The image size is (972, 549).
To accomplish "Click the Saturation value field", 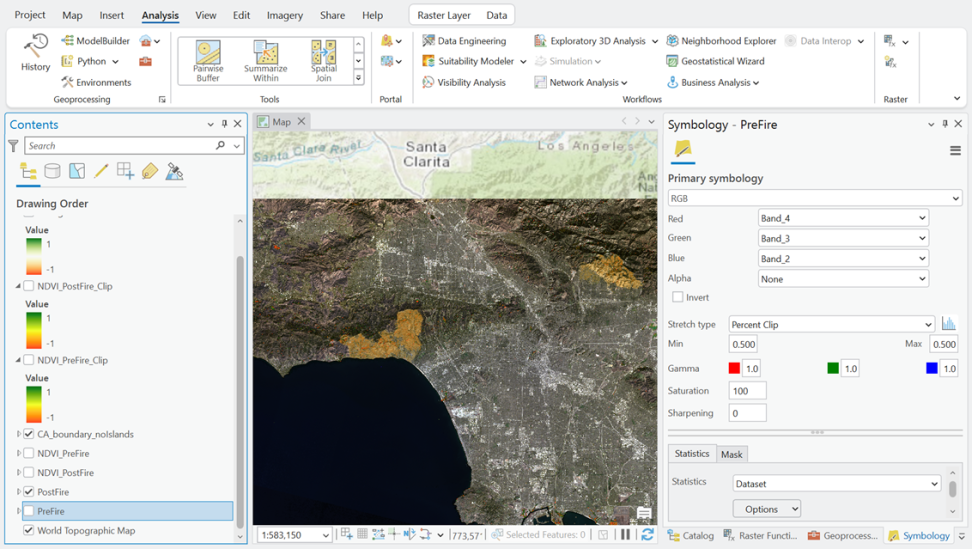I will 747,391.
